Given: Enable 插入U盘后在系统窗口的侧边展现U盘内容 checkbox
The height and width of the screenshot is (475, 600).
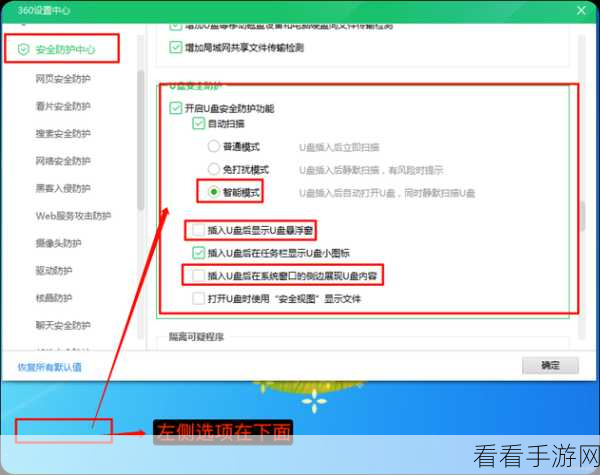Looking at the screenshot, I should tap(198, 276).
